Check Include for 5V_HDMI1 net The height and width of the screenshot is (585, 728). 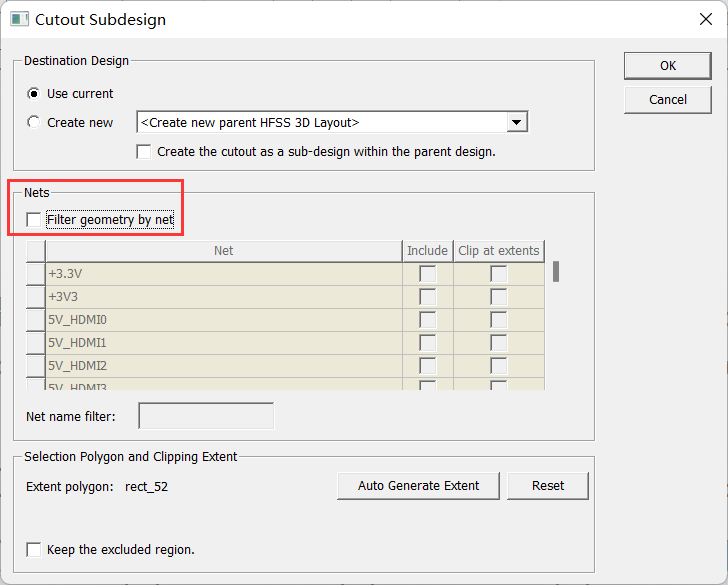(428, 343)
